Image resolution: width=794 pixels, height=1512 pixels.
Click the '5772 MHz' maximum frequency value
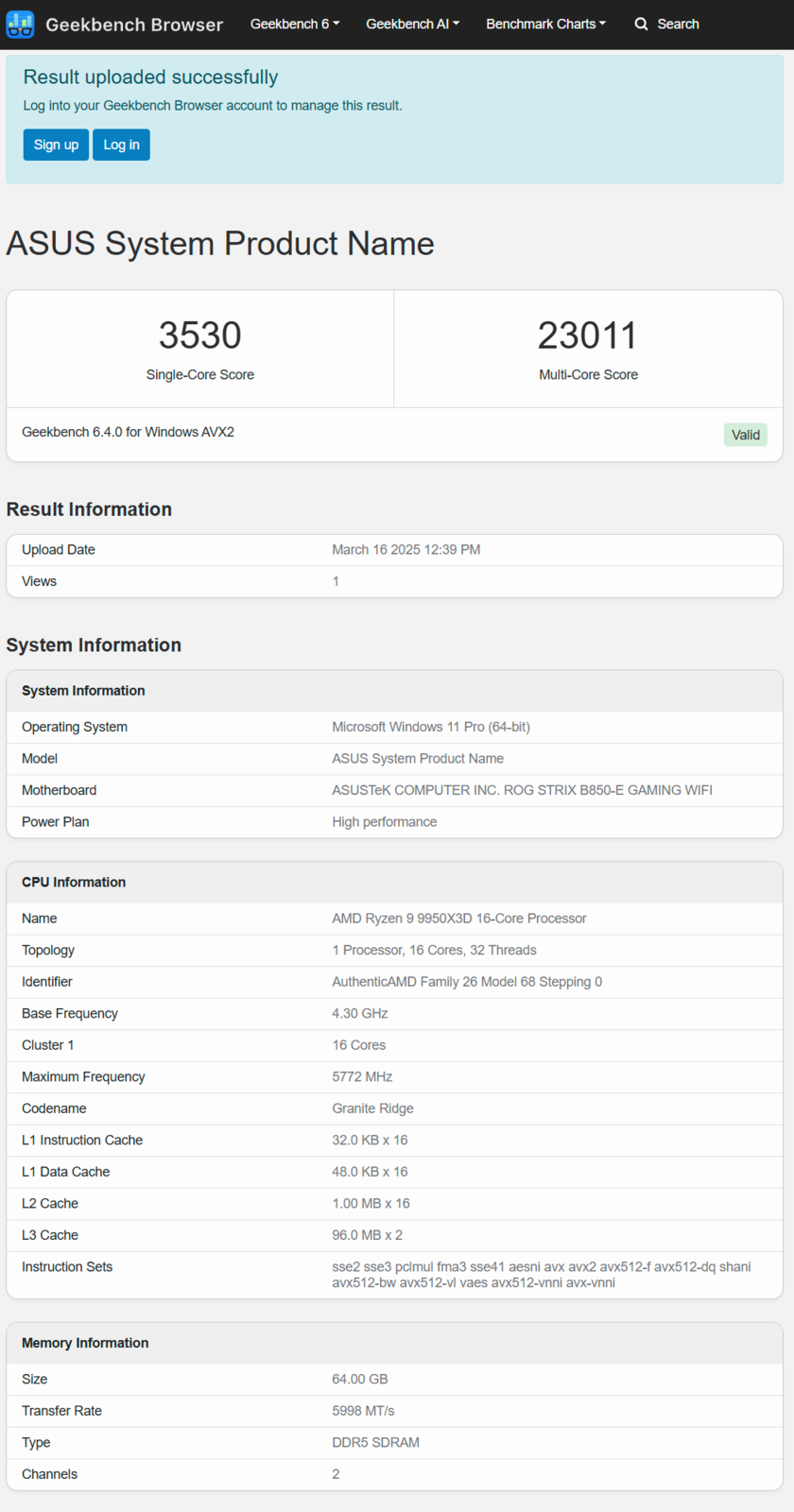coord(362,1077)
